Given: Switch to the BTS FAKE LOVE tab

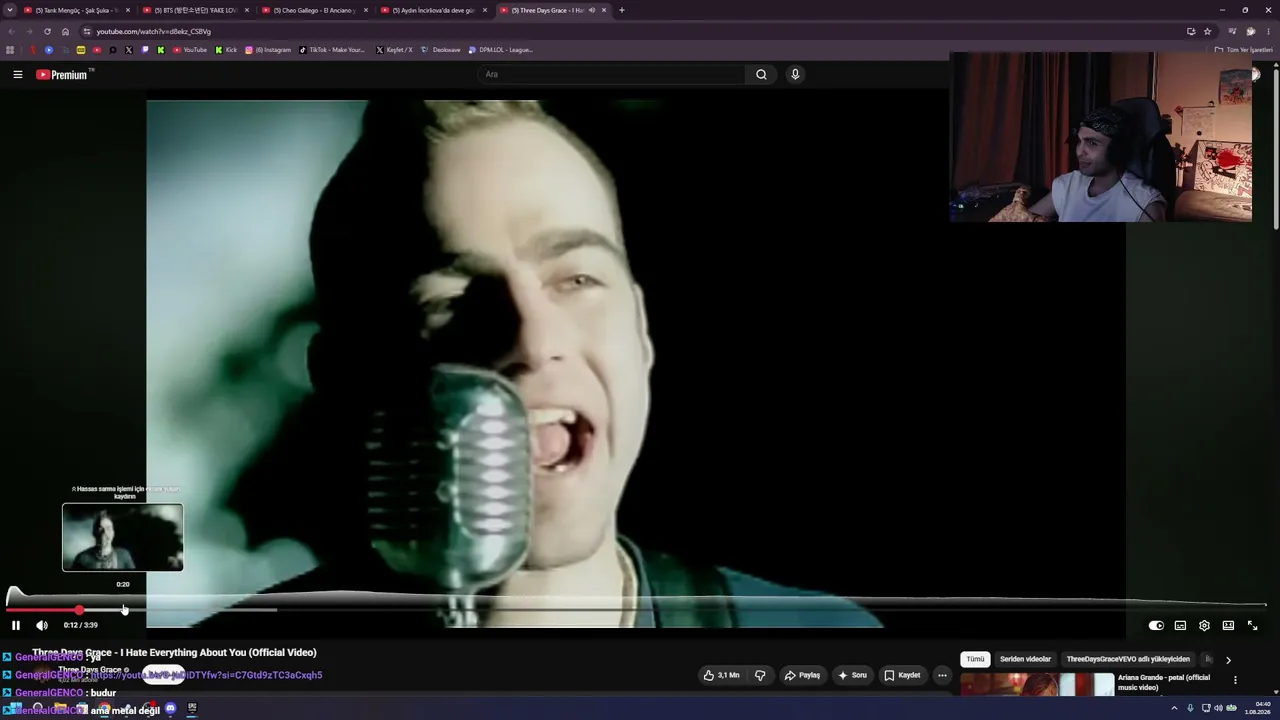Looking at the screenshot, I should (195, 10).
